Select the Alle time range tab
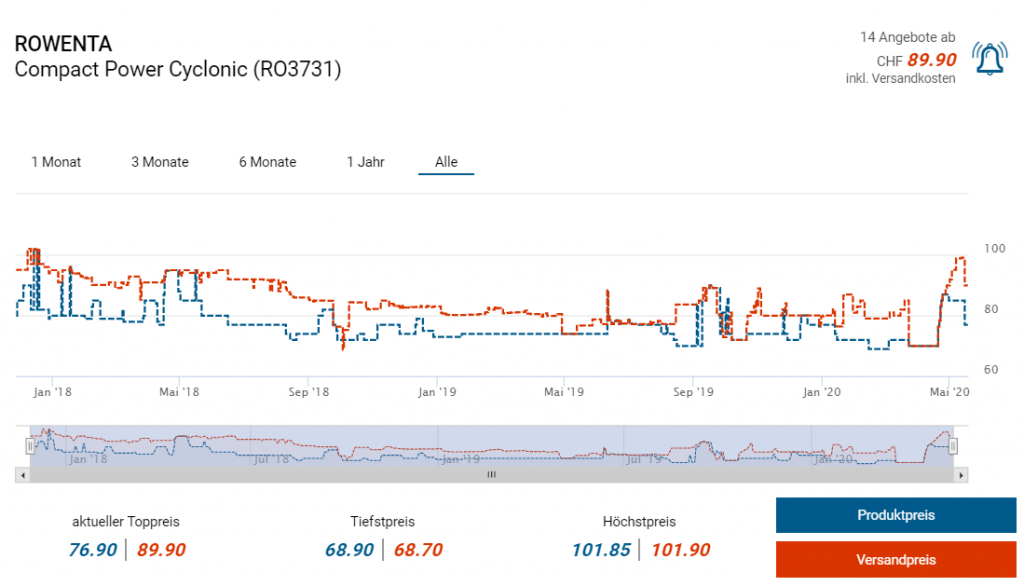 (446, 162)
